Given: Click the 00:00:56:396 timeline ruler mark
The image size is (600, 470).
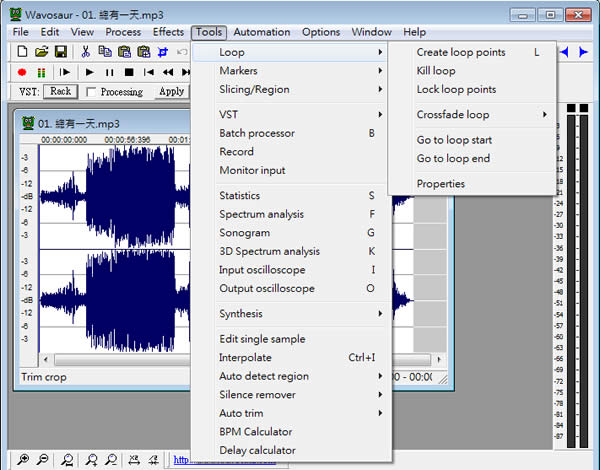Looking at the screenshot, I should [x=127, y=140].
